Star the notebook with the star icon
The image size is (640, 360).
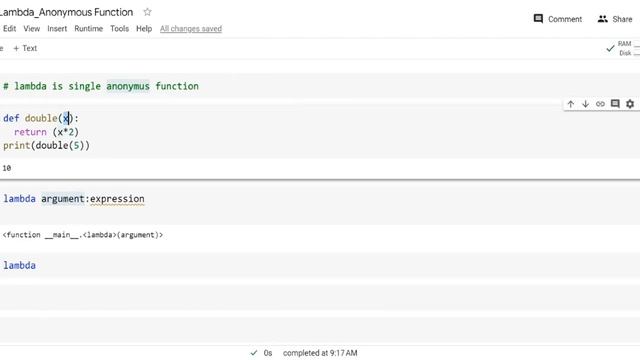(147, 12)
